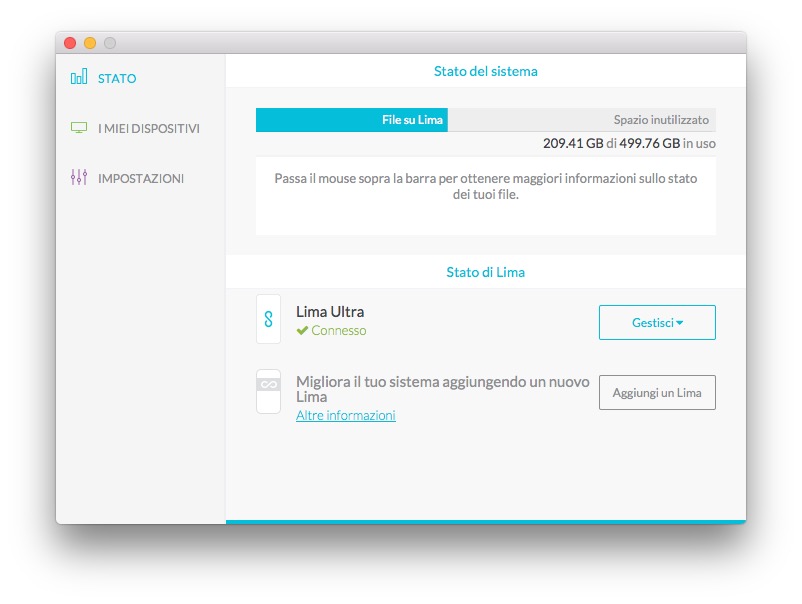
Task: Click the Spazio inutilizzato bar segment
Action: [x=582, y=120]
